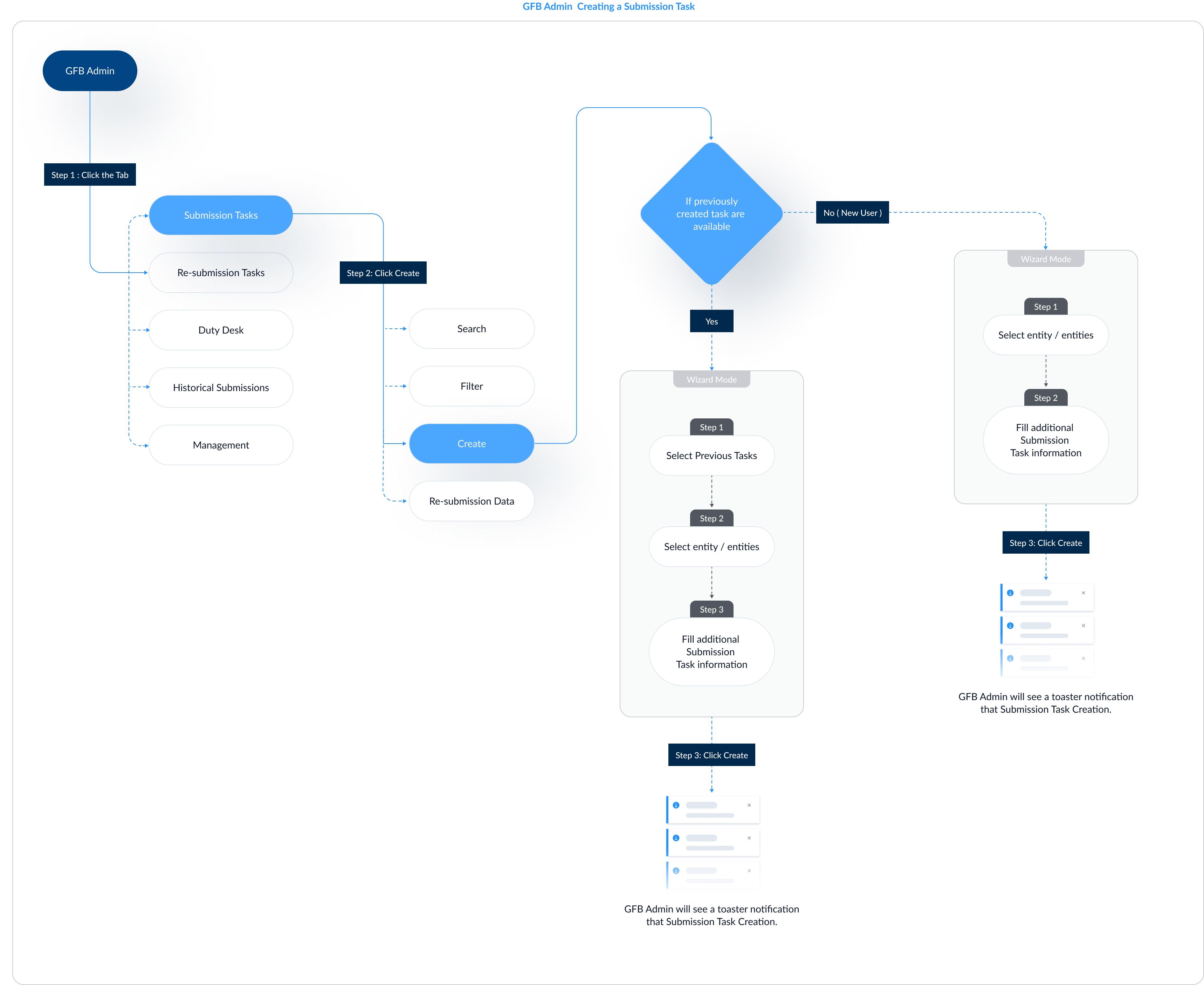This screenshot has width=1204, height=985.
Task: Click the Step 2 Click Create label
Action: 383,272
